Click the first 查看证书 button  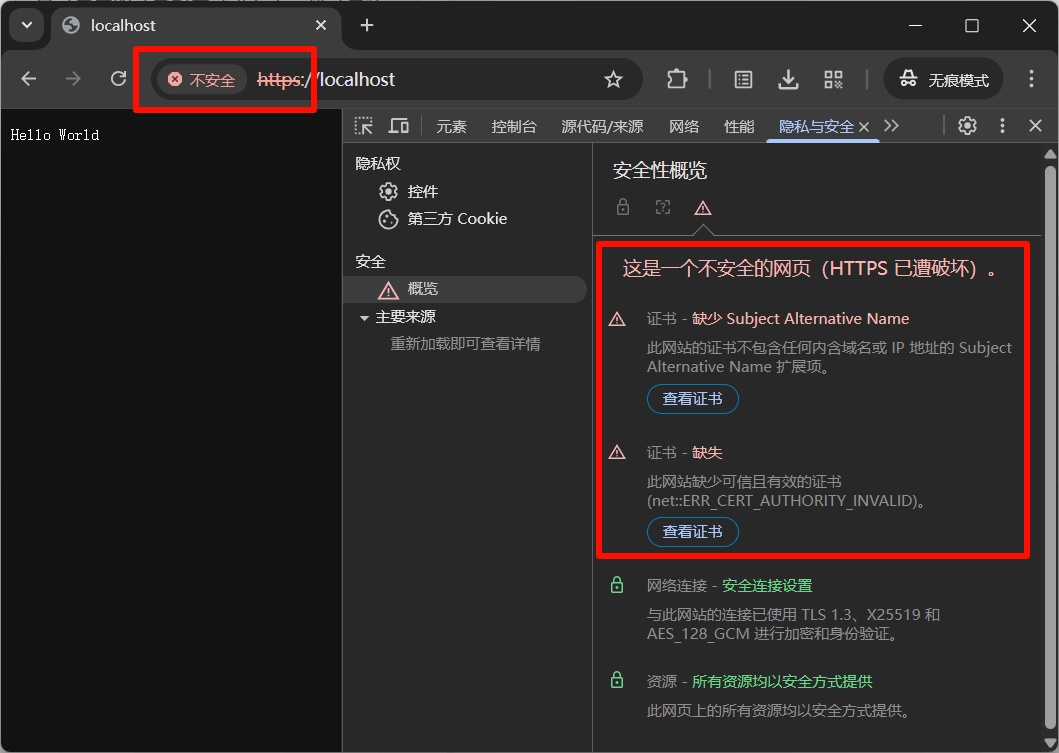click(692, 398)
